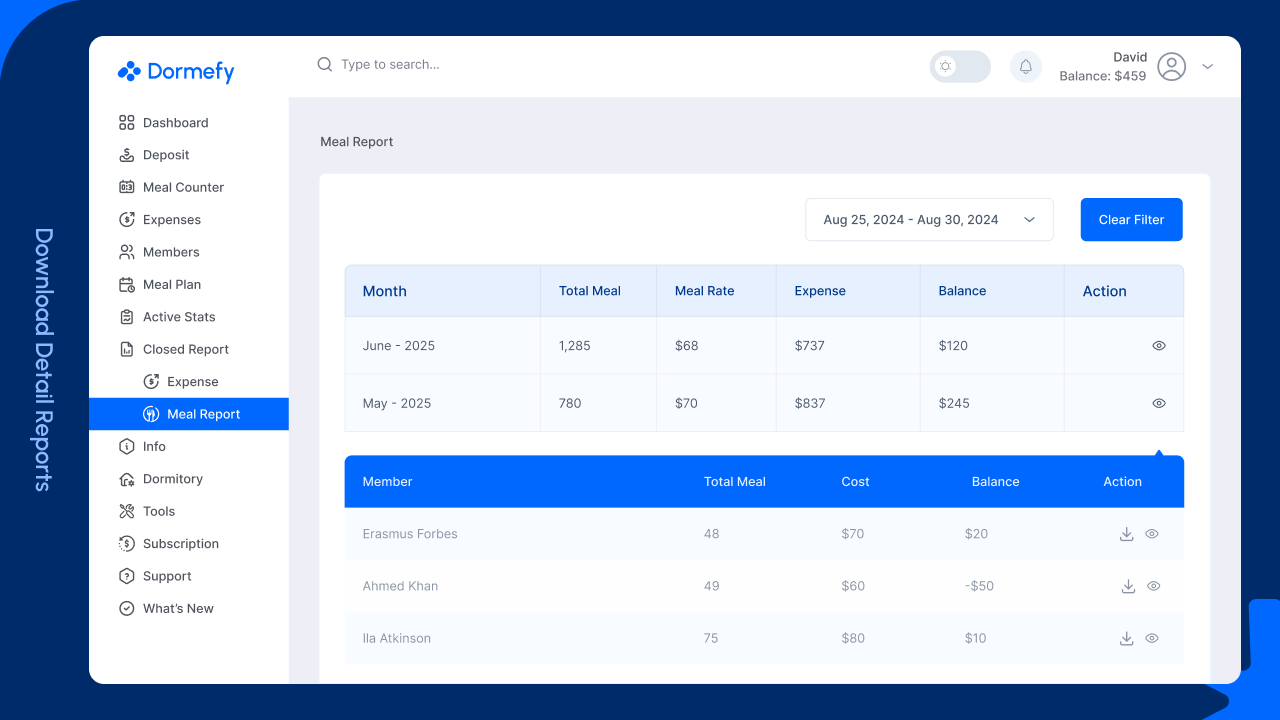Click the 1,285 total meal value
Screen dimensions: 1280x720
(x=575, y=346)
